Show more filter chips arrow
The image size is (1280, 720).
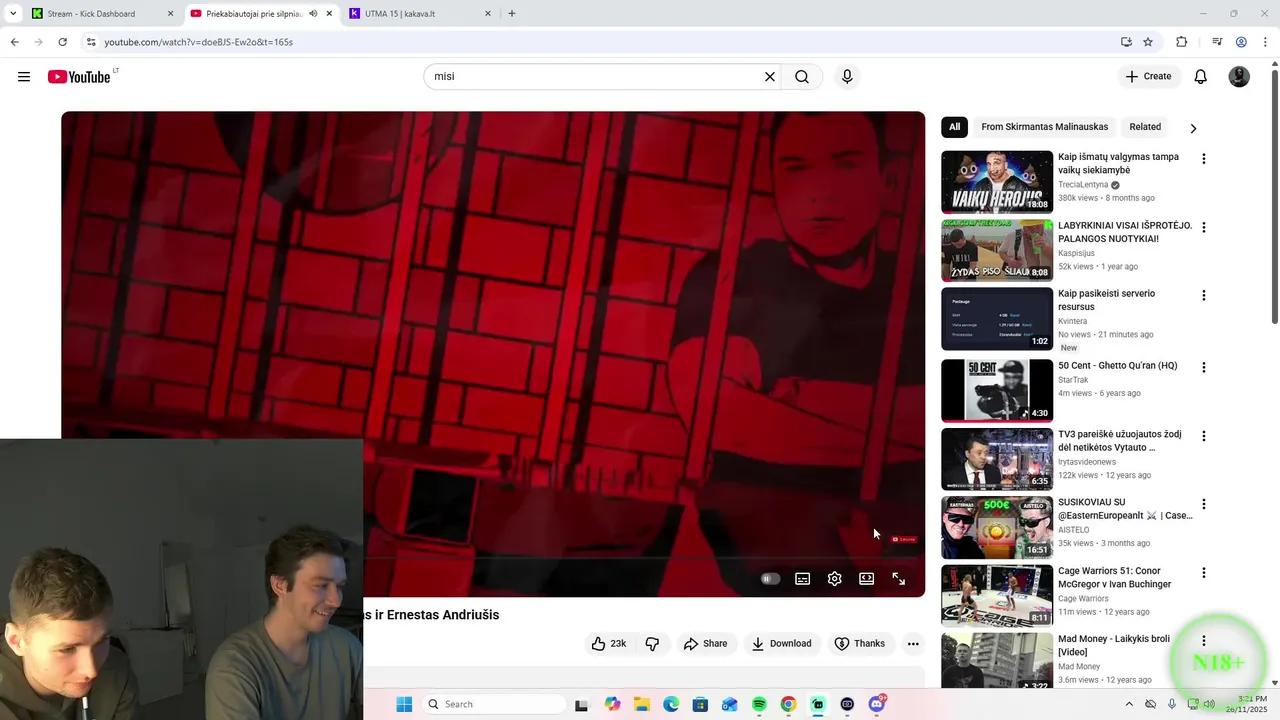[1193, 128]
